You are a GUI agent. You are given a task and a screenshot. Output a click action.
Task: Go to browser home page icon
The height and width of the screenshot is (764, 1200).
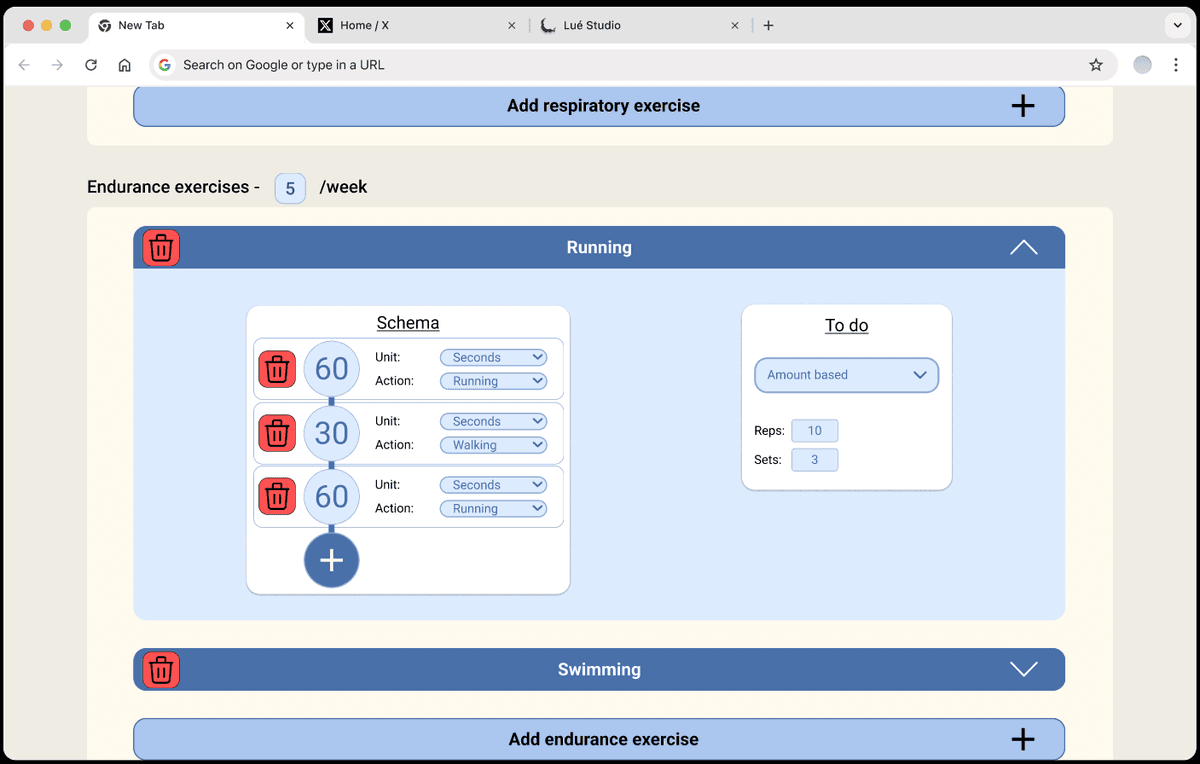tap(124, 65)
